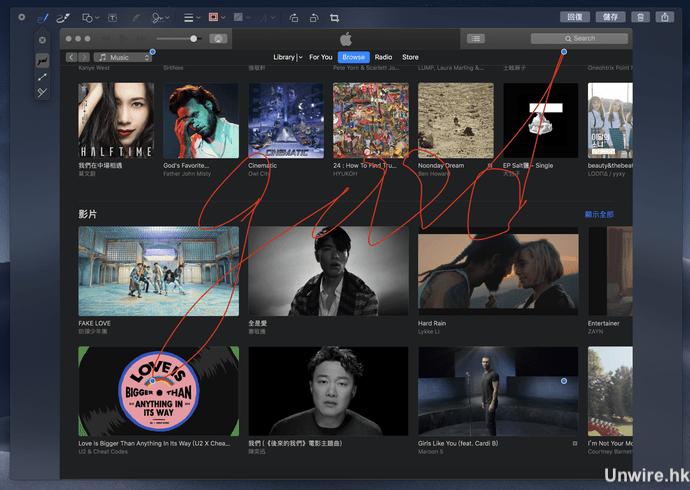Open the FAKE LOVE video thumbnail
This screenshot has width=690, height=490.
tap(158, 271)
